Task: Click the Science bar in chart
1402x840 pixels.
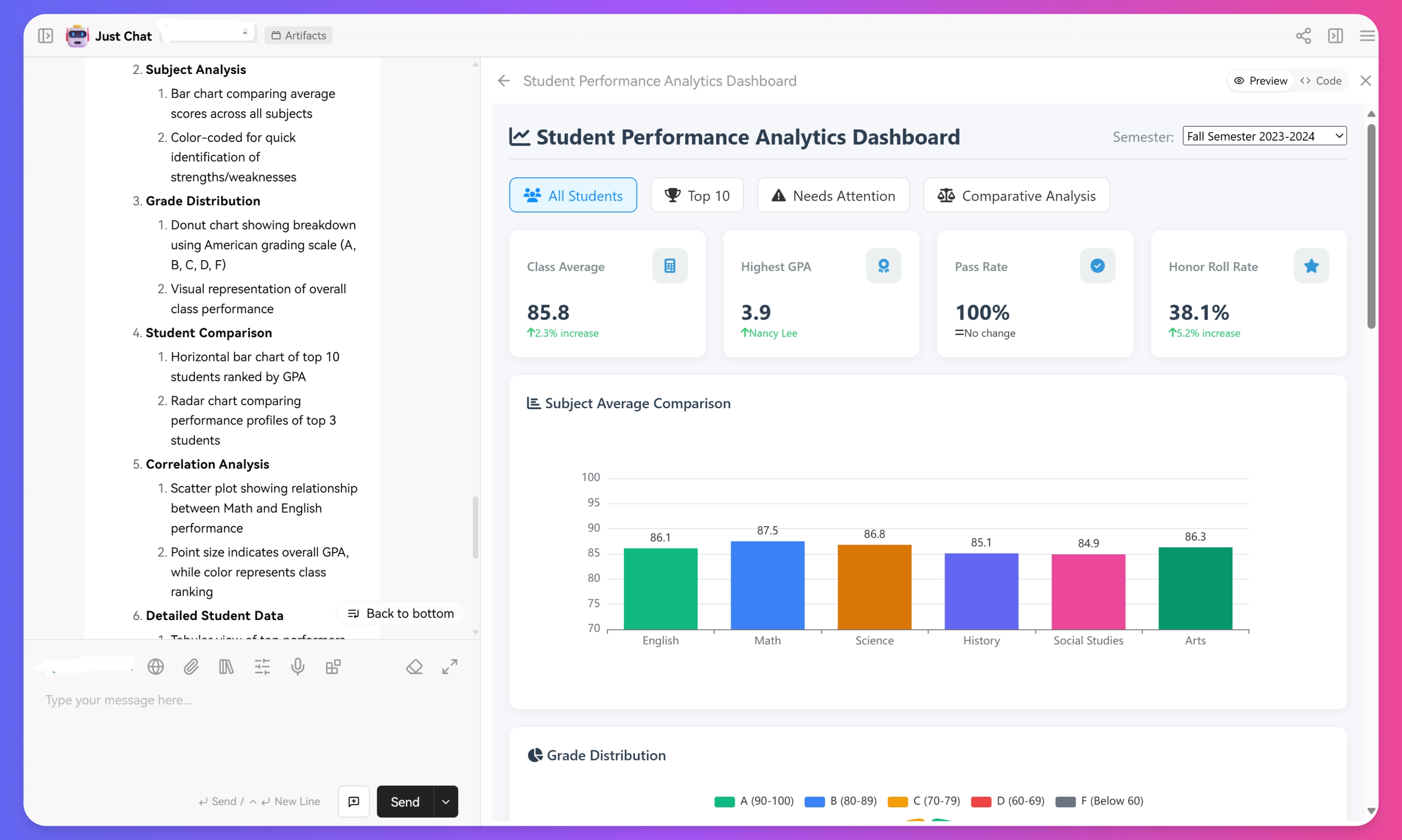Action: click(874, 587)
